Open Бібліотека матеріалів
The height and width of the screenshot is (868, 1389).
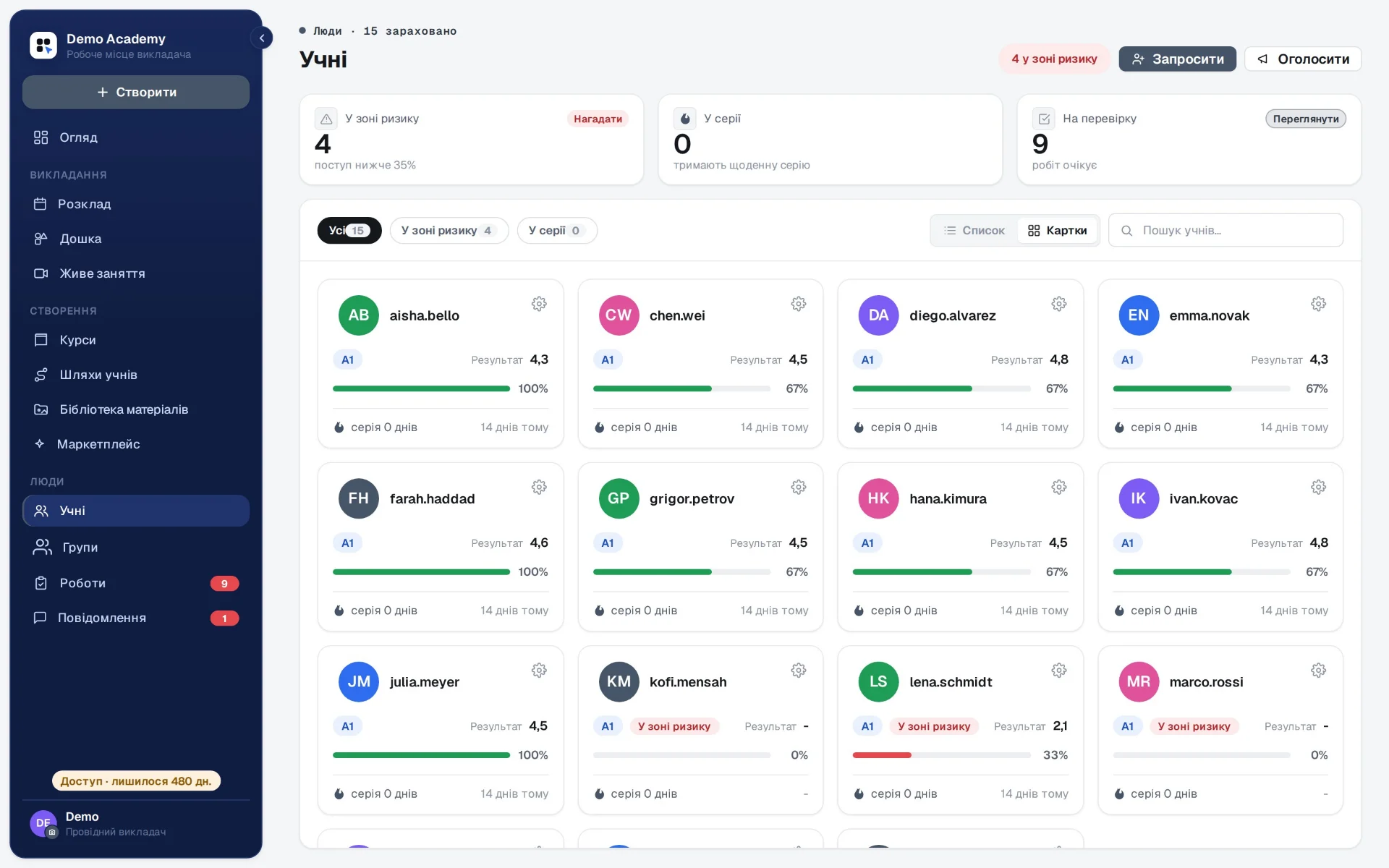pyautogui.click(x=136, y=409)
